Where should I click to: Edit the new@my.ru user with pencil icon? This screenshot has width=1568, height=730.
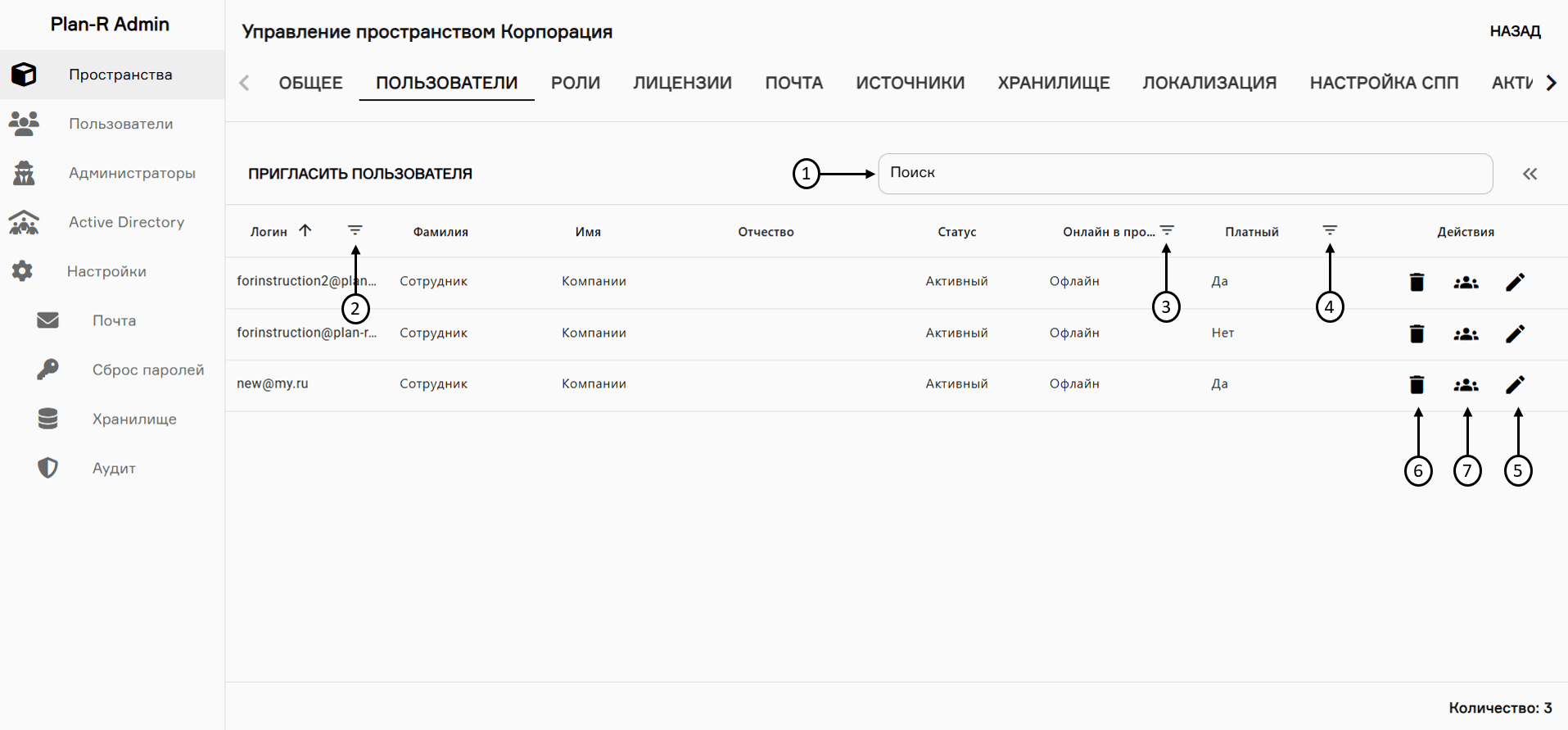point(1515,384)
